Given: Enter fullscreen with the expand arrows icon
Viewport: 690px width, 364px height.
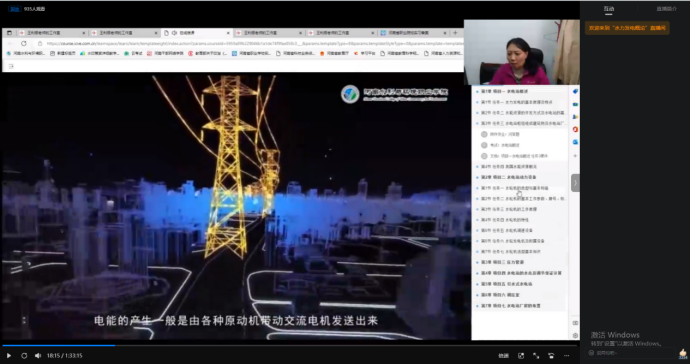Looking at the screenshot, I should click(x=536, y=356).
